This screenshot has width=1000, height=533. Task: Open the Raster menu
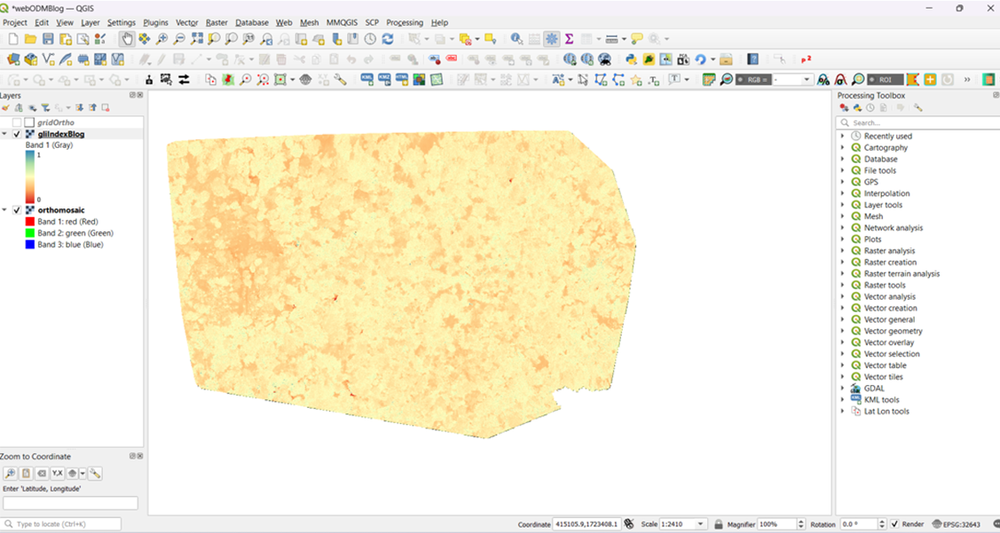pos(216,22)
